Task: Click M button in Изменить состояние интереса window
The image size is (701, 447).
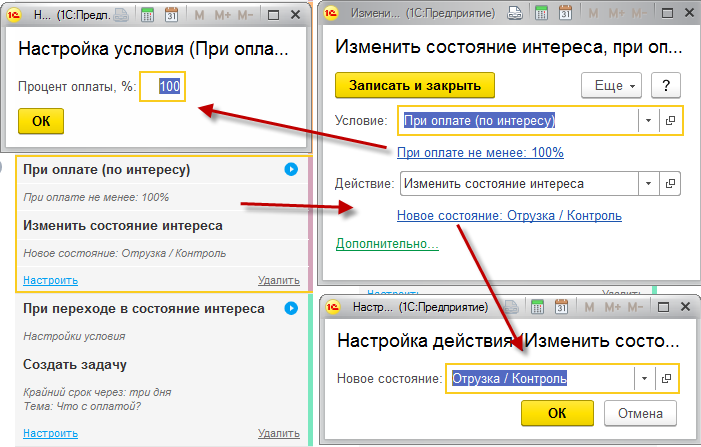Action: [593, 14]
